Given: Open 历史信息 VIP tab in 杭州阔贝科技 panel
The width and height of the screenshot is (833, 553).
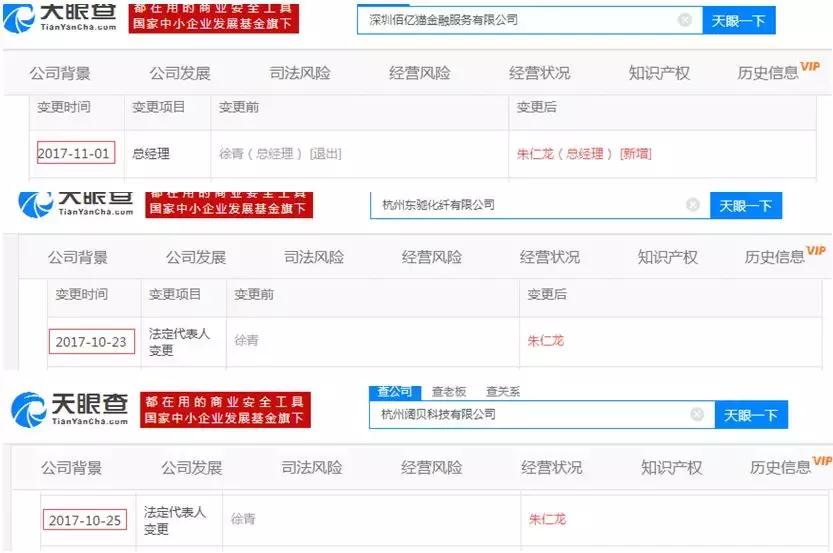Looking at the screenshot, I should click(791, 465).
